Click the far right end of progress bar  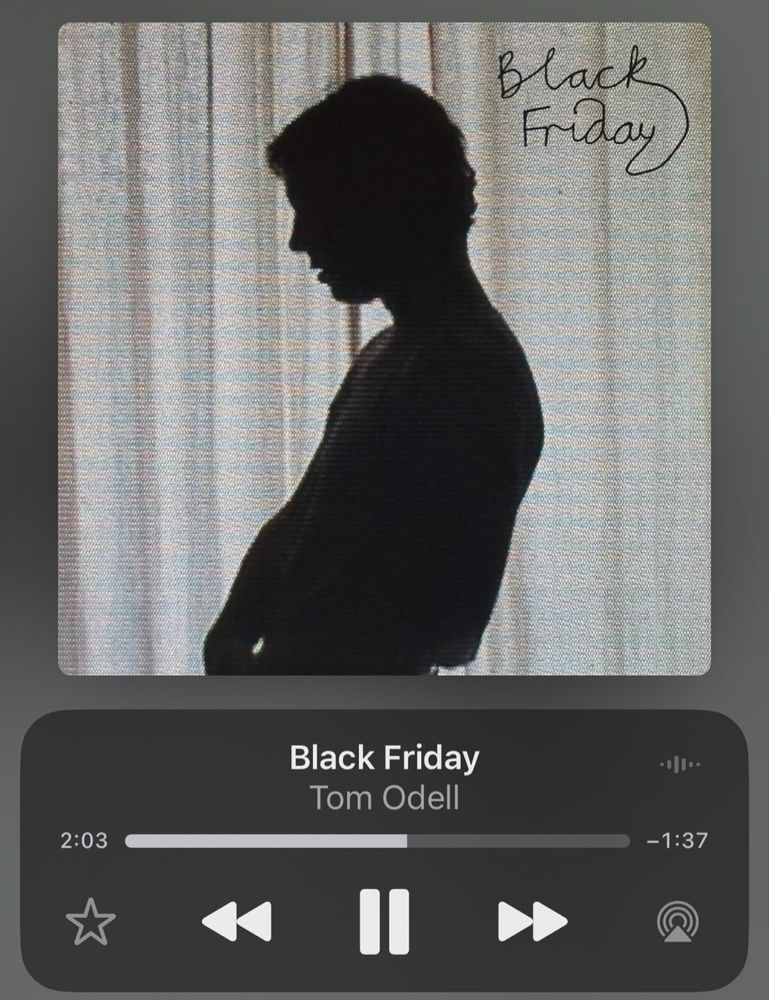pos(626,841)
